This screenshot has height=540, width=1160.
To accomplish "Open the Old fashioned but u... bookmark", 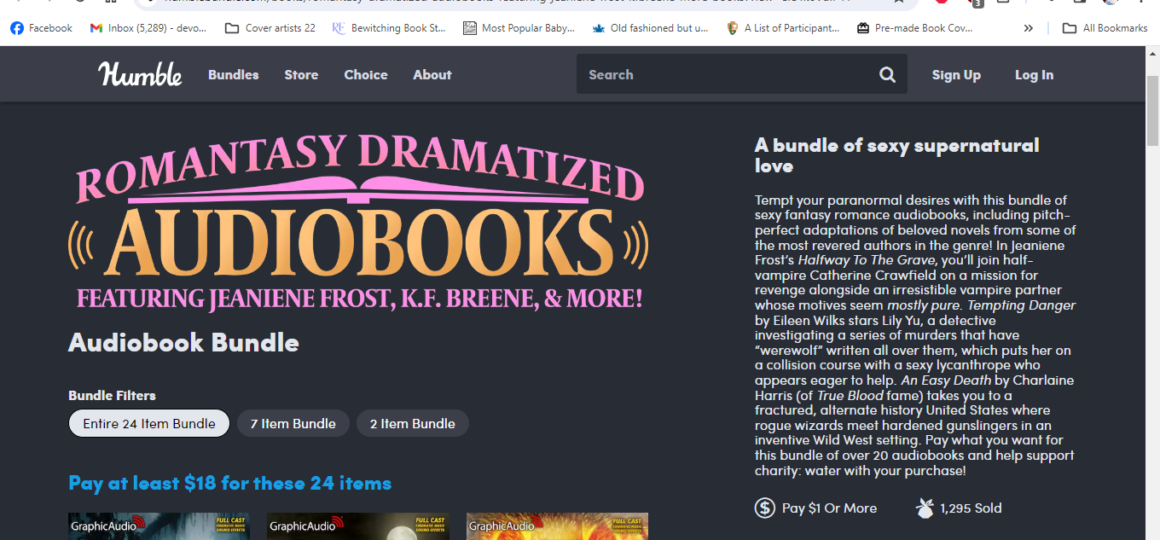I will [650, 28].
